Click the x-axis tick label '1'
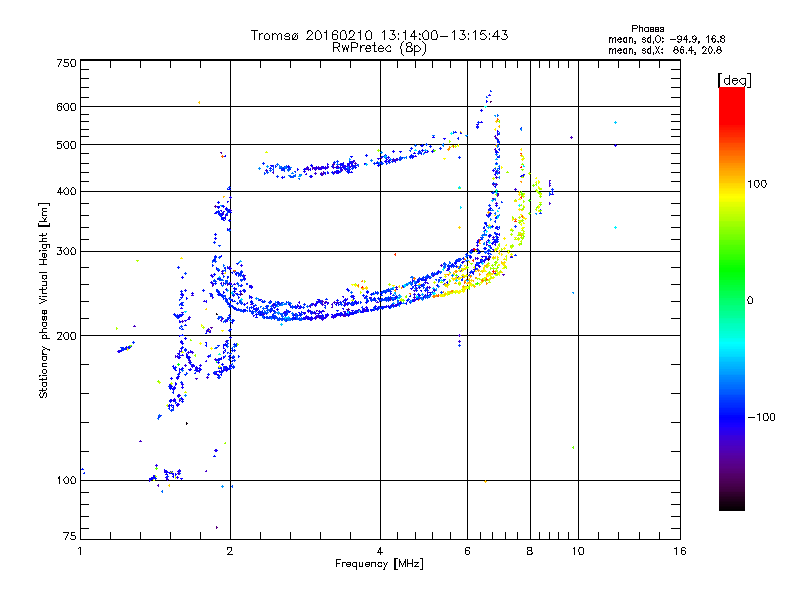The image size is (800, 600). pos(80,551)
